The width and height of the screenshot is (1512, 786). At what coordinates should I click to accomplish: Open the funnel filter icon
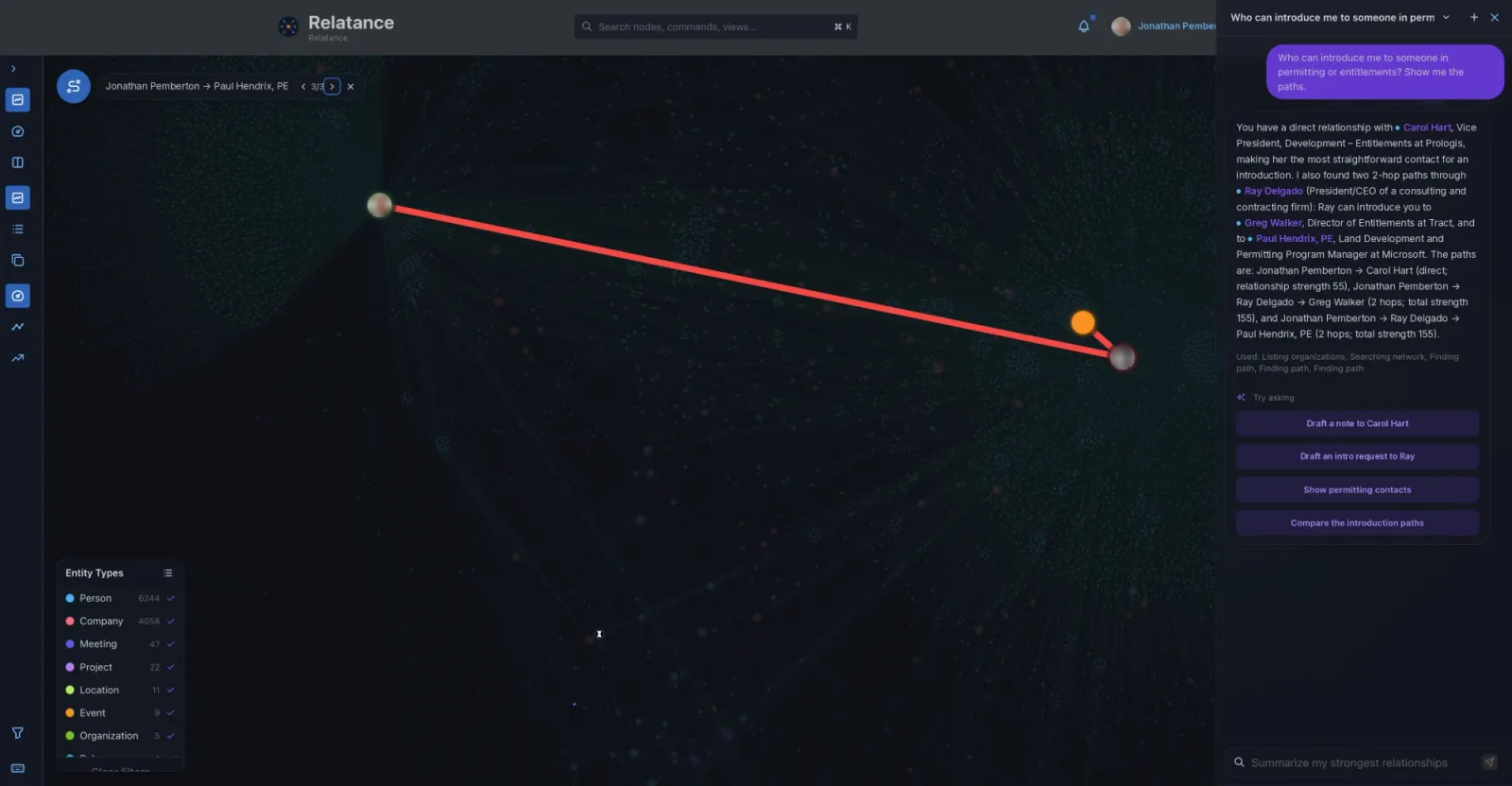(17, 733)
